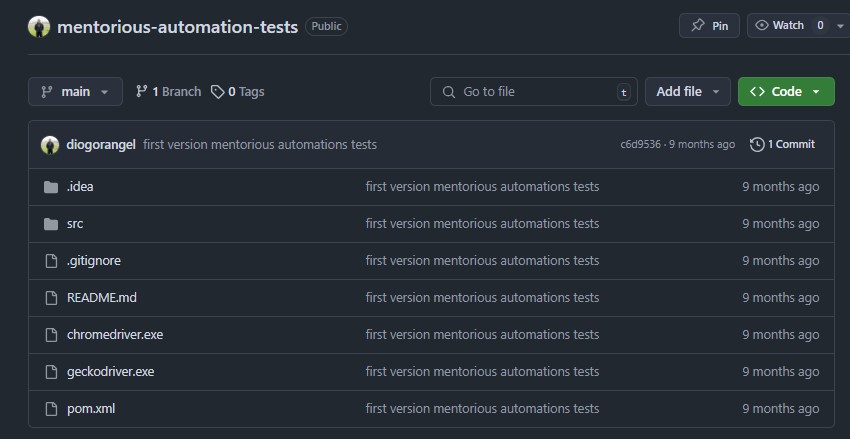Click diogorangel's avatar in the commit row
850x439 pixels.
click(x=50, y=144)
